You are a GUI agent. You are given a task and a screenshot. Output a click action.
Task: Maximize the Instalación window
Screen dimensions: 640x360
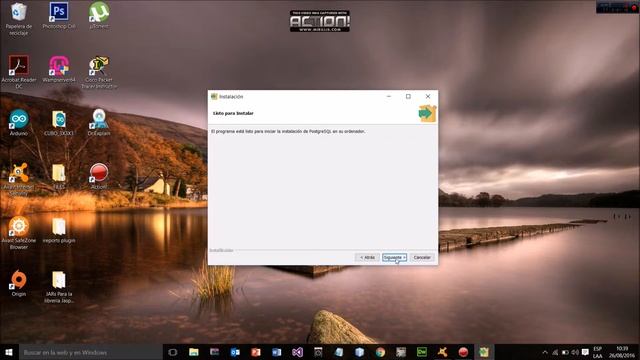click(408, 96)
